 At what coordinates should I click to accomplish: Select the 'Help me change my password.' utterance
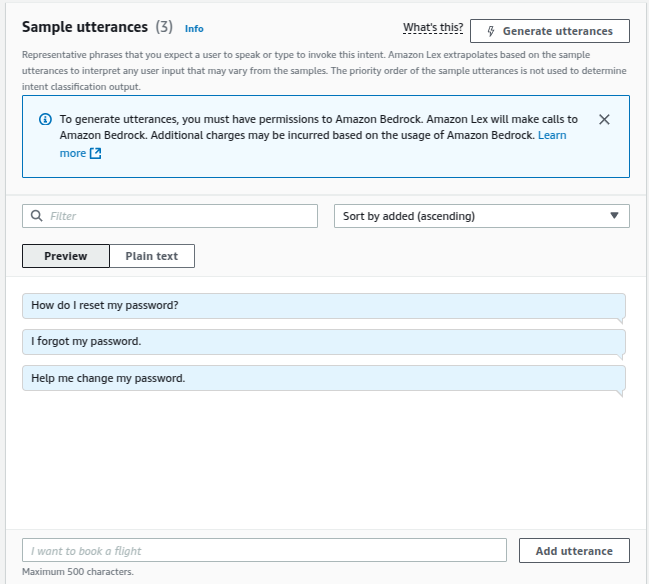coord(324,378)
